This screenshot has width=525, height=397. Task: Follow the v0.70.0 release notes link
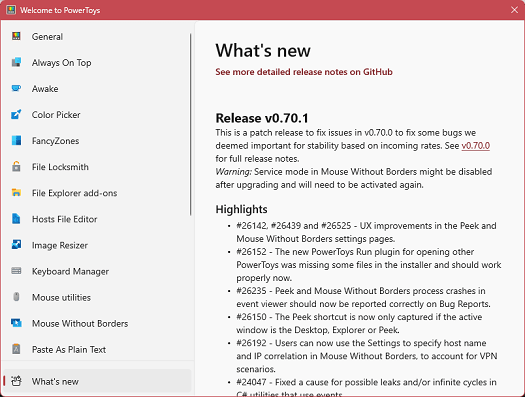point(475,146)
